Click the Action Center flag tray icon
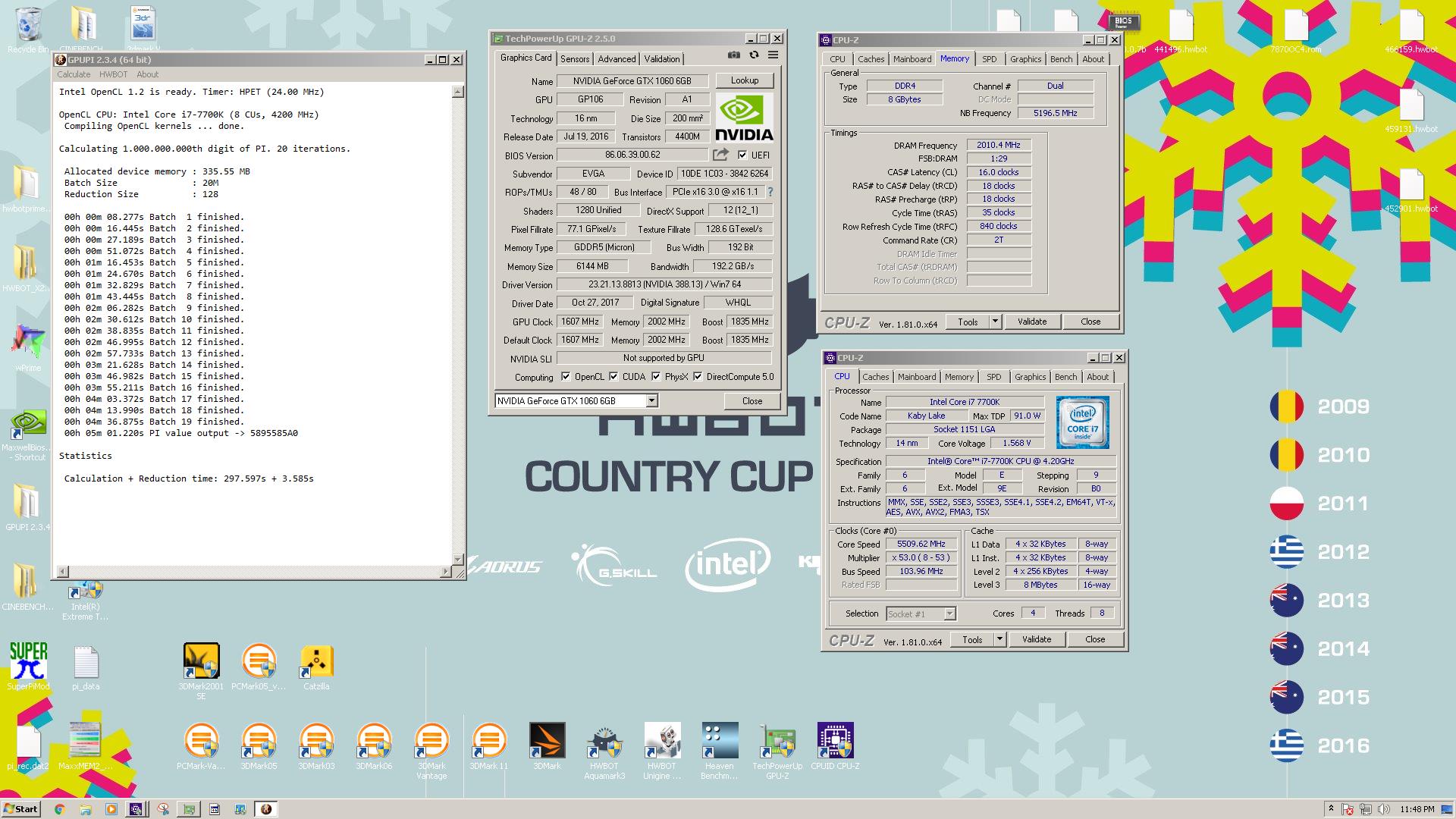The height and width of the screenshot is (819, 1456). point(1348,809)
